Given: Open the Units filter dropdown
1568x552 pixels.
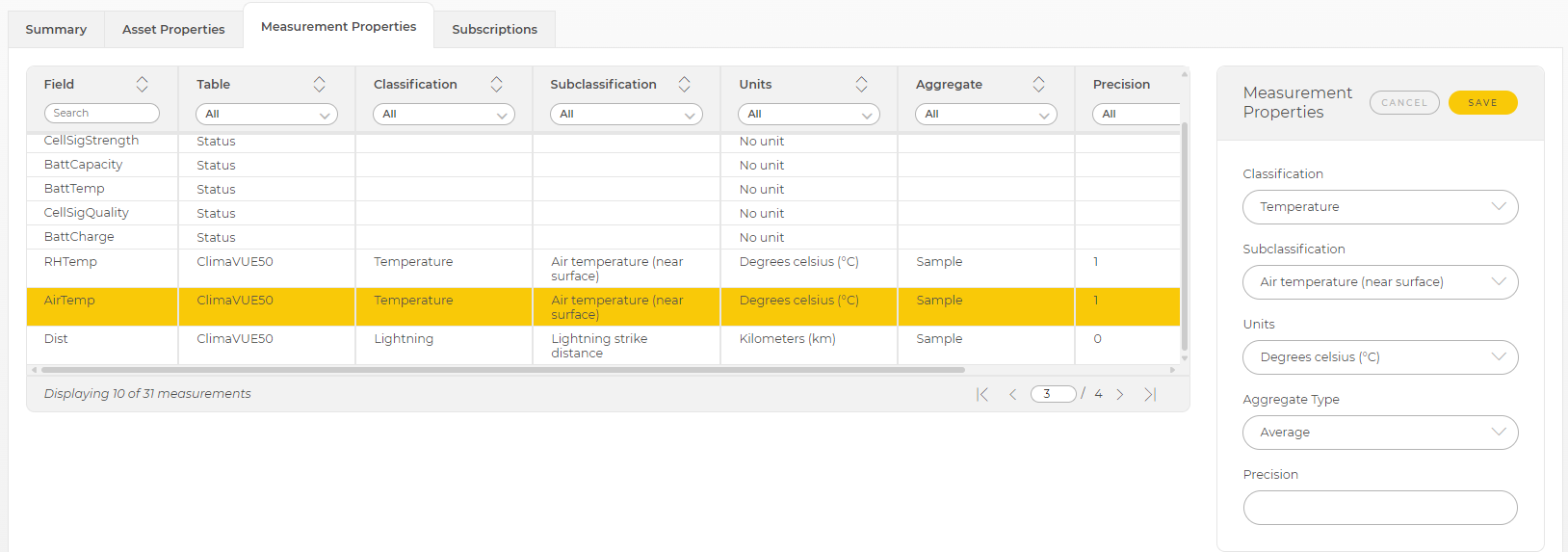Looking at the screenshot, I should (809, 115).
